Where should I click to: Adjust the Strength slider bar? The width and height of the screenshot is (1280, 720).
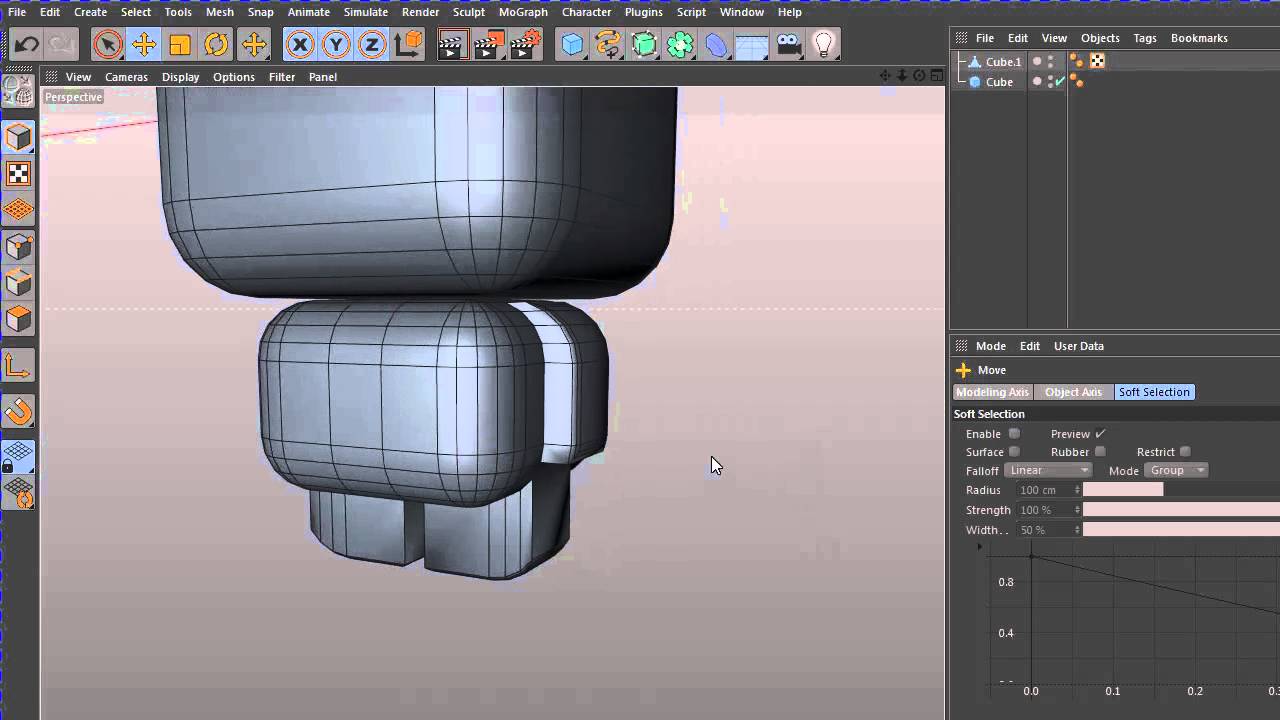tap(1181, 510)
